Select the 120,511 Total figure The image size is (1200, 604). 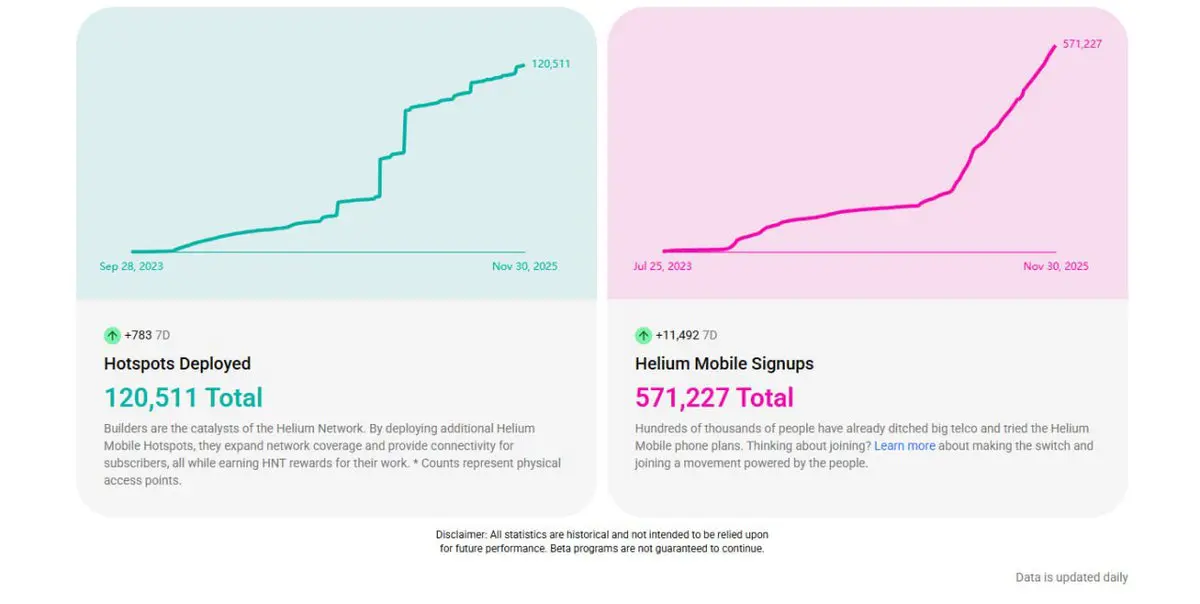pyautogui.click(x=183, y=398)
